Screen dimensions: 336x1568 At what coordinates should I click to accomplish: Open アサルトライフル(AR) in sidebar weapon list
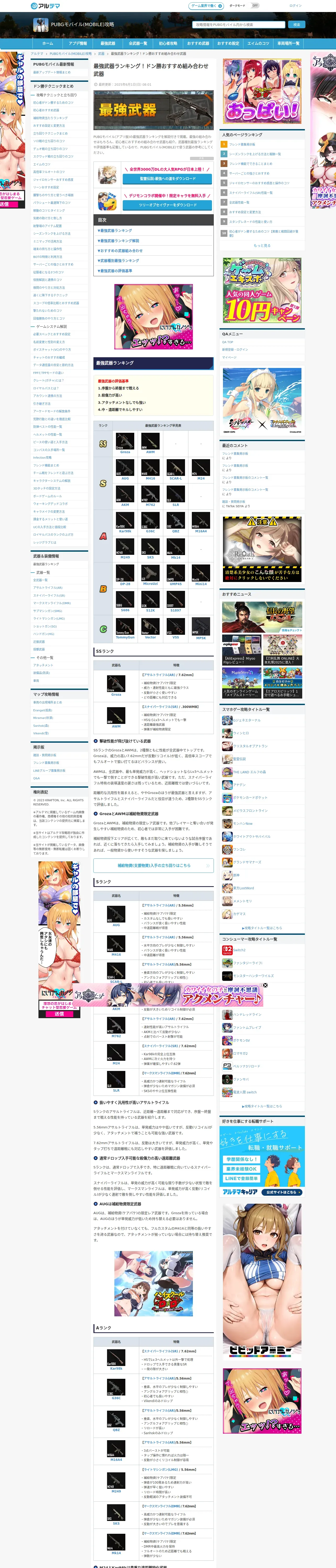48,587
